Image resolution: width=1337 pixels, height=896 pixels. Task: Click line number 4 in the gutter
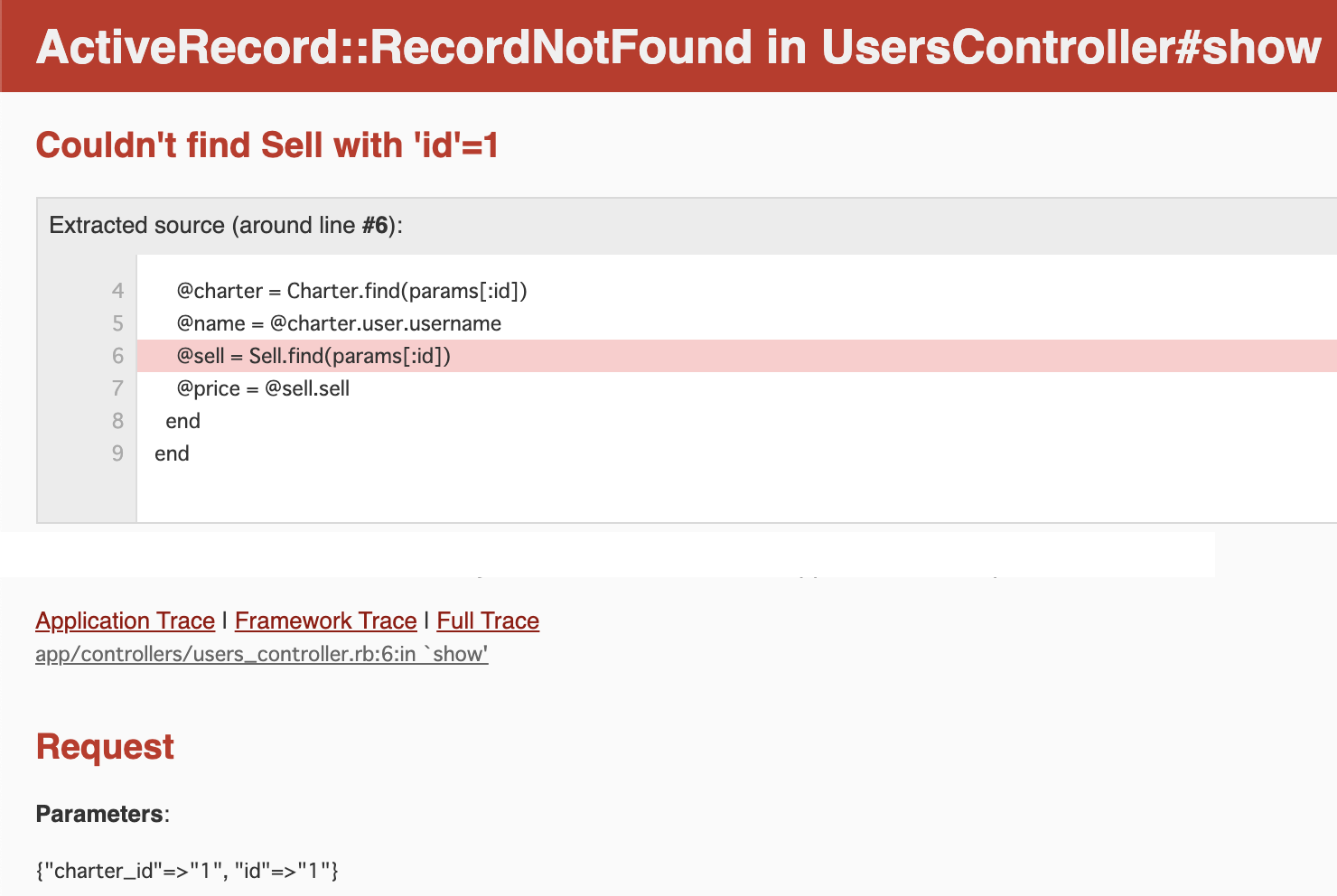point(117,291)
